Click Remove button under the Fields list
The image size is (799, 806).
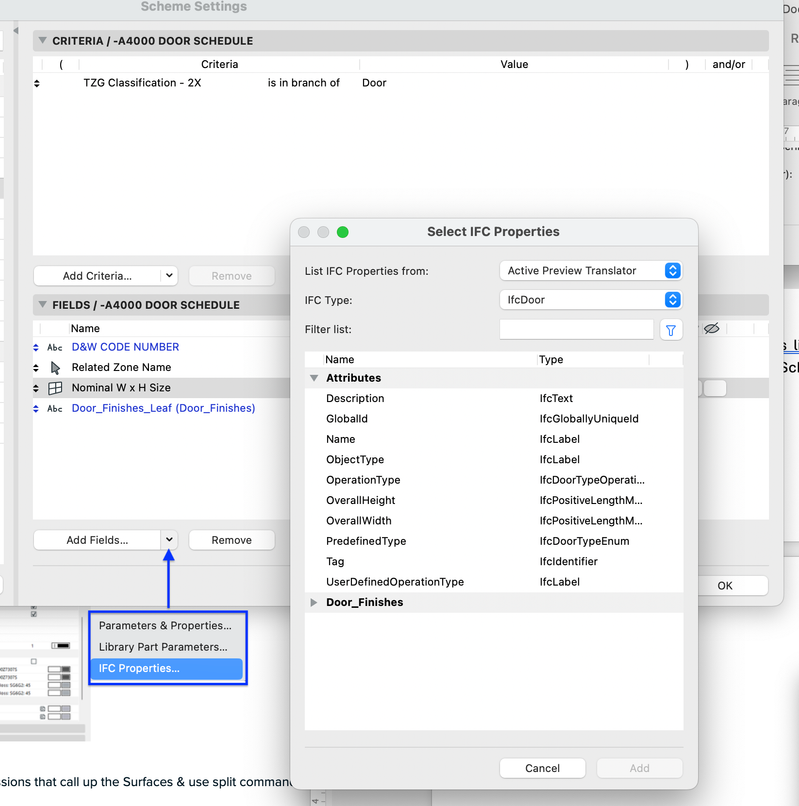coord(231,540)
